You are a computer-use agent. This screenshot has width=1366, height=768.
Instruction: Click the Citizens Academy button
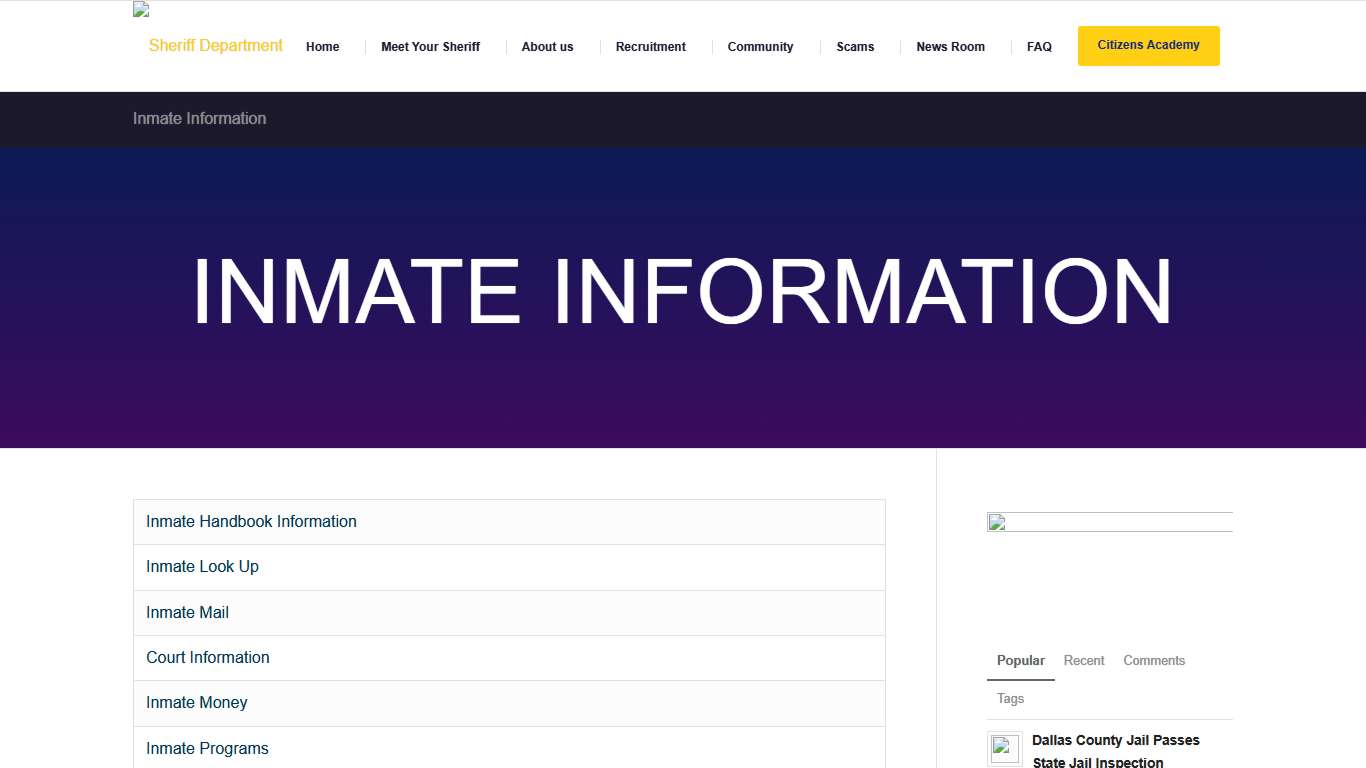click(1148, 45)
